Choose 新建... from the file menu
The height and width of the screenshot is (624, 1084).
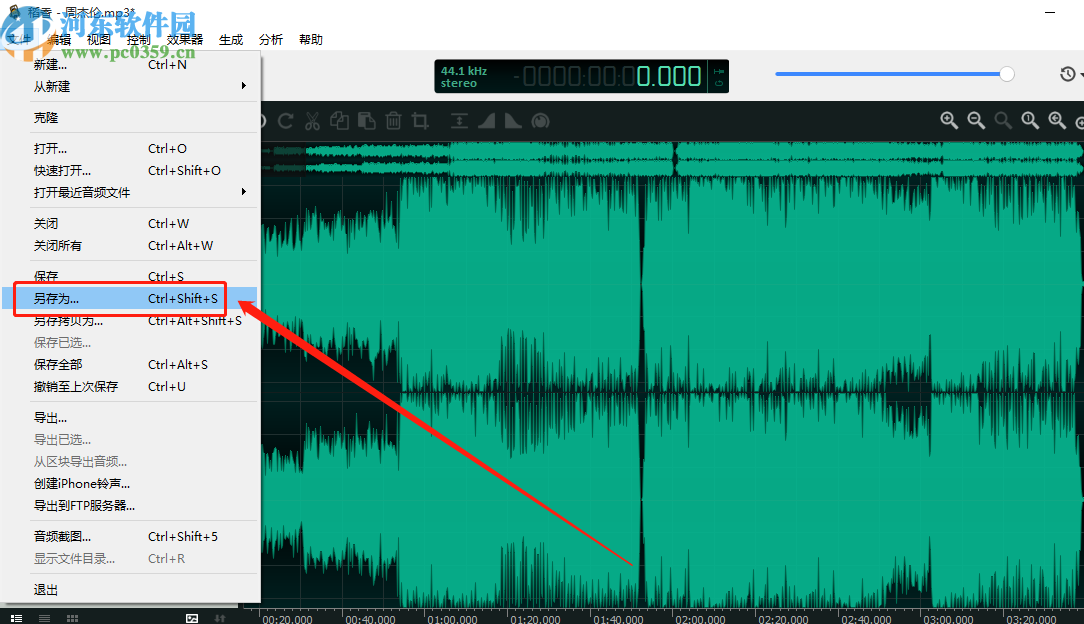pos(130,64)
